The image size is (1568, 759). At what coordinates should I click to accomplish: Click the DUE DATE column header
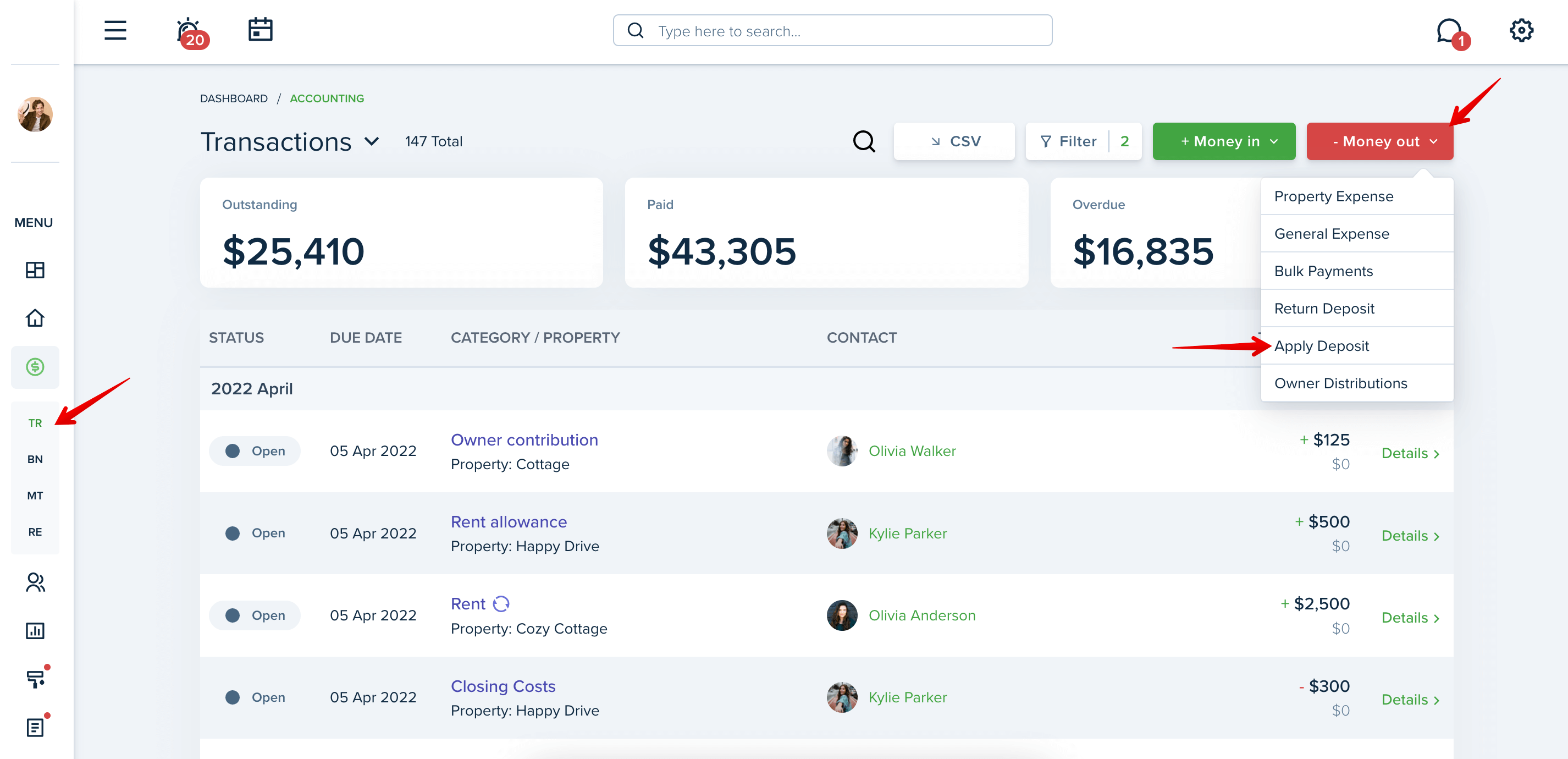tap(366, 338)
